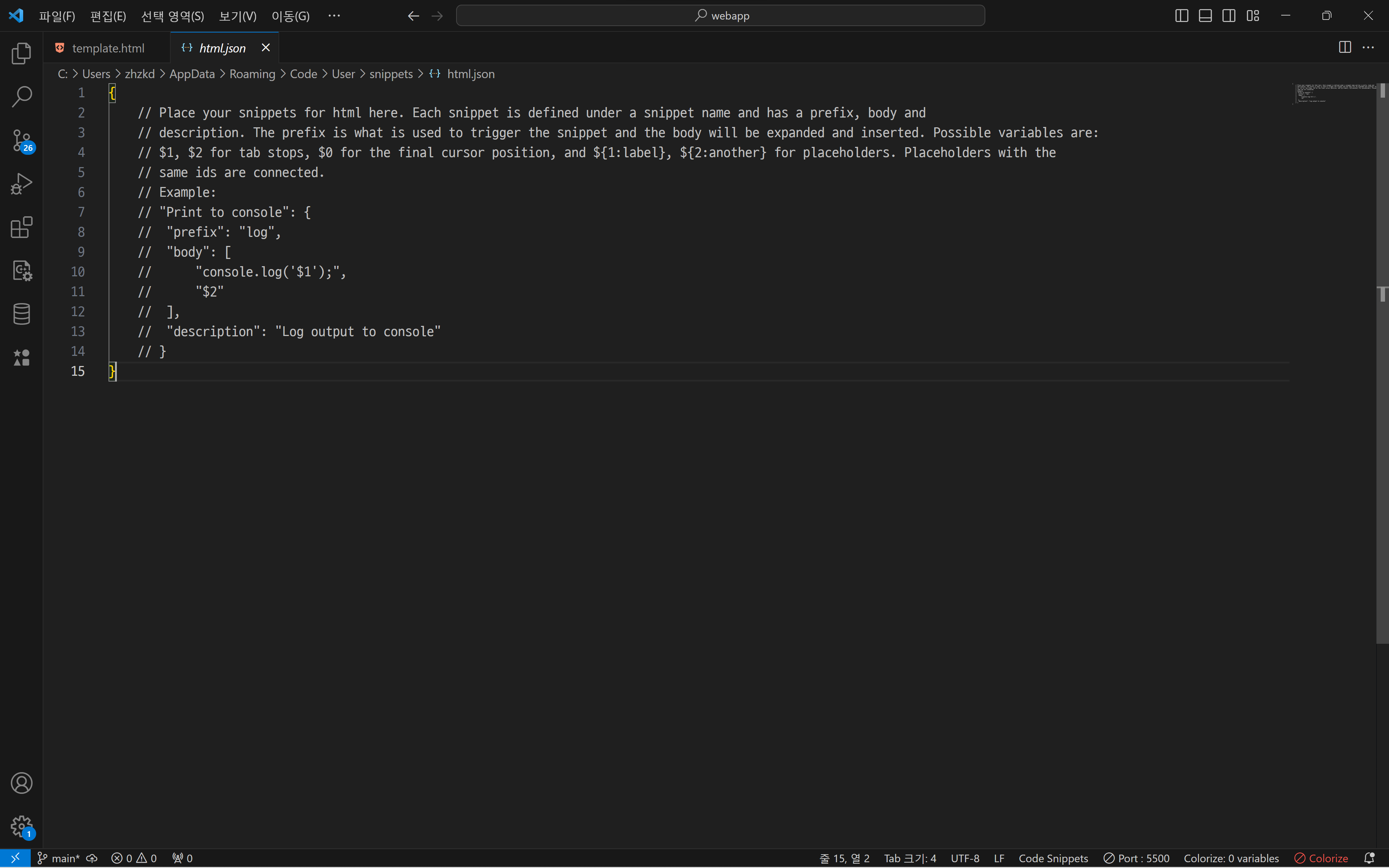Toggle the secondary side bar layout button
The width and height of the screenshot is (1389, 868).
click(x=1229, y=16)
